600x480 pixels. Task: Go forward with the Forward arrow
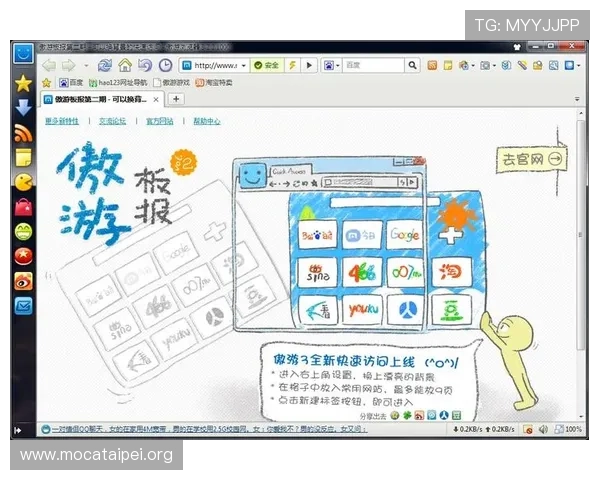(69, 65)
